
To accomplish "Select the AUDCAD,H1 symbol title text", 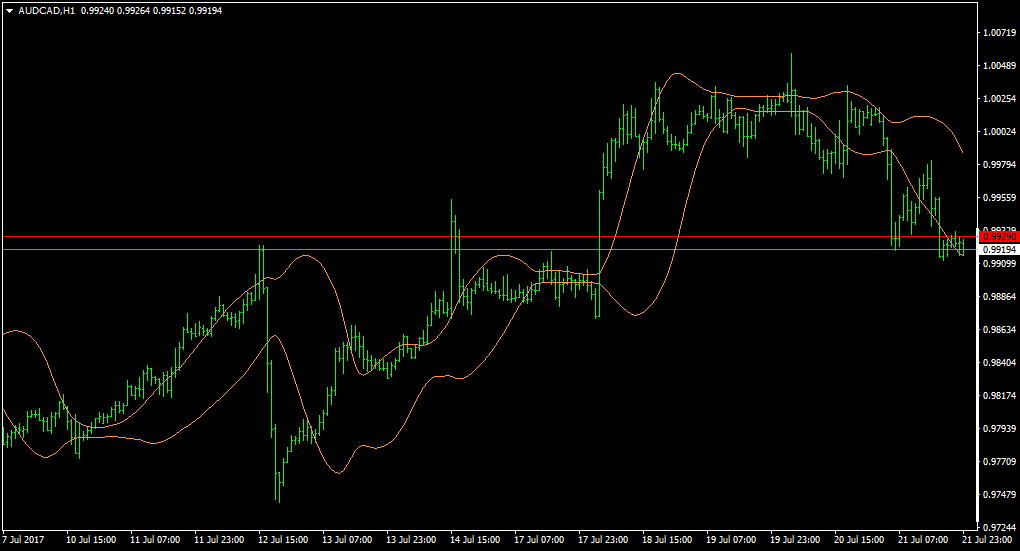I will (x=46, y=11).
